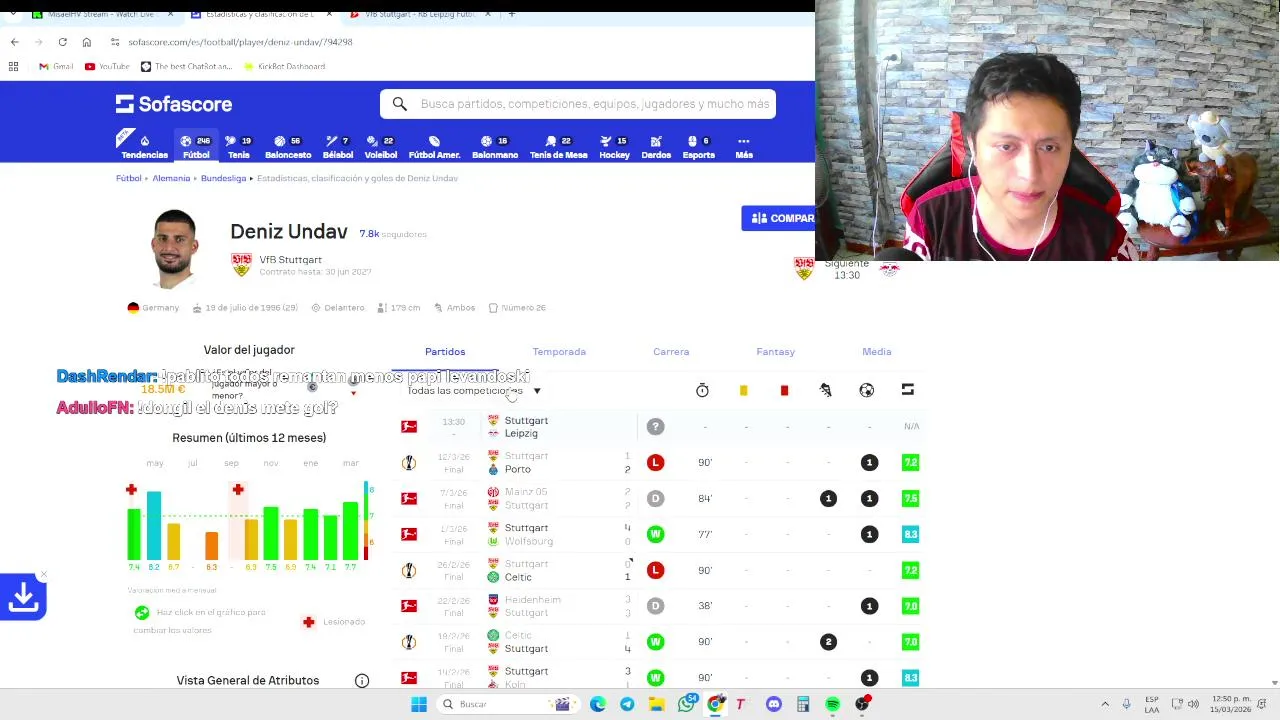Switch to the Carrera tab

pos(671,352)
